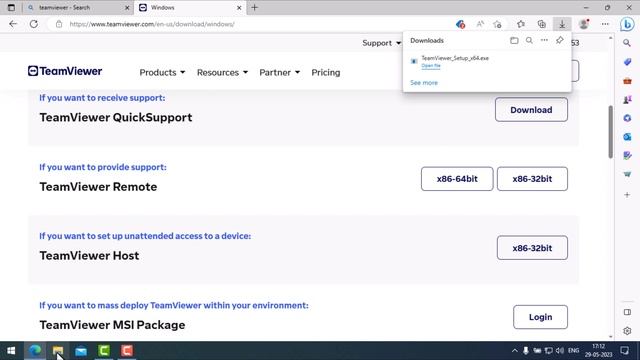The height and width of the screenshot is (360, 640).
Task: Open the red C app in the taskbar
Action: coord(127,351)
